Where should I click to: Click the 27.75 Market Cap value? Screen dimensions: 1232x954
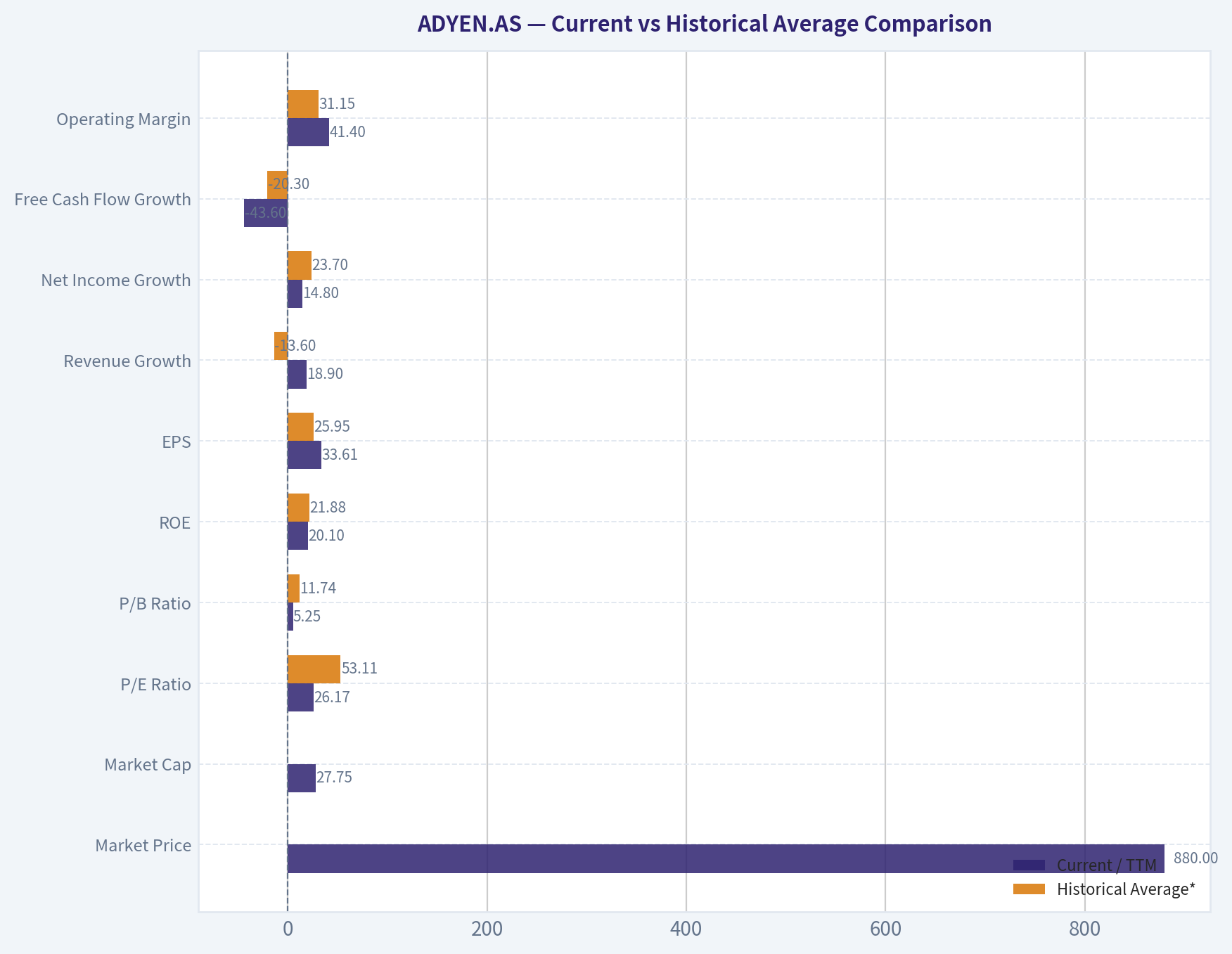[334, 777]
